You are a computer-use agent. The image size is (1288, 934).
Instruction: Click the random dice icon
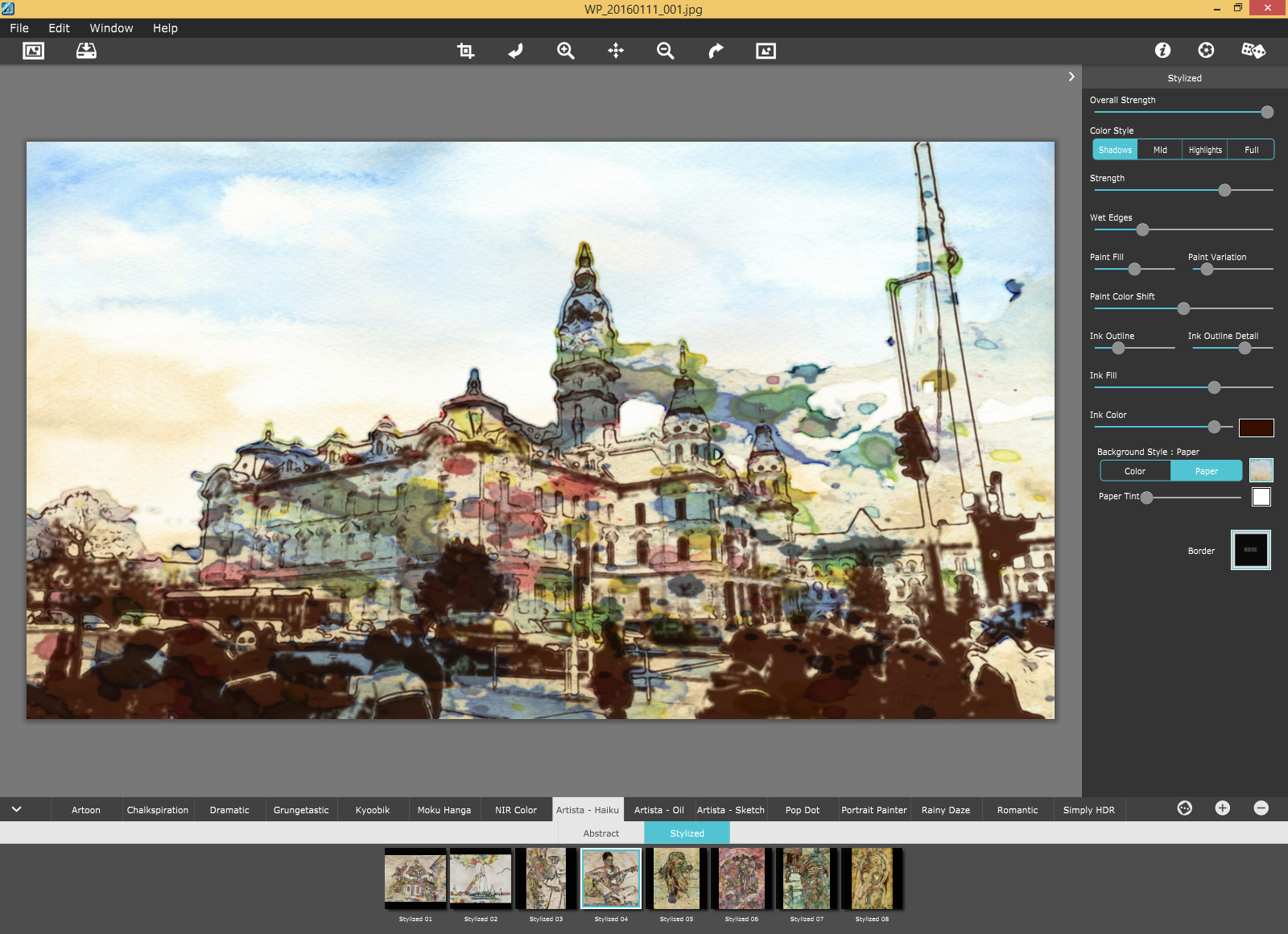pos(1253,50)
